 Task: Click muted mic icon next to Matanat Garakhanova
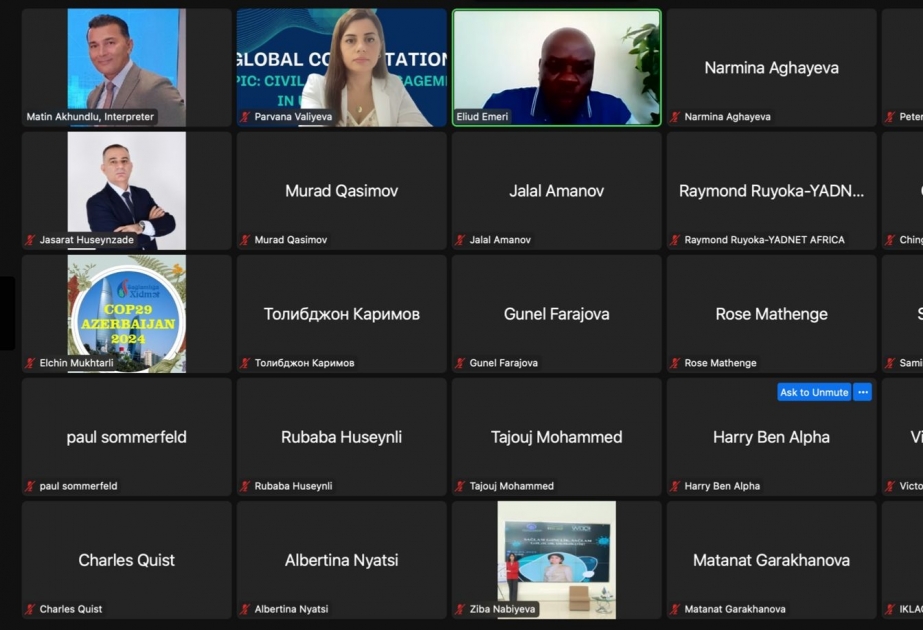tap(675, 609)
